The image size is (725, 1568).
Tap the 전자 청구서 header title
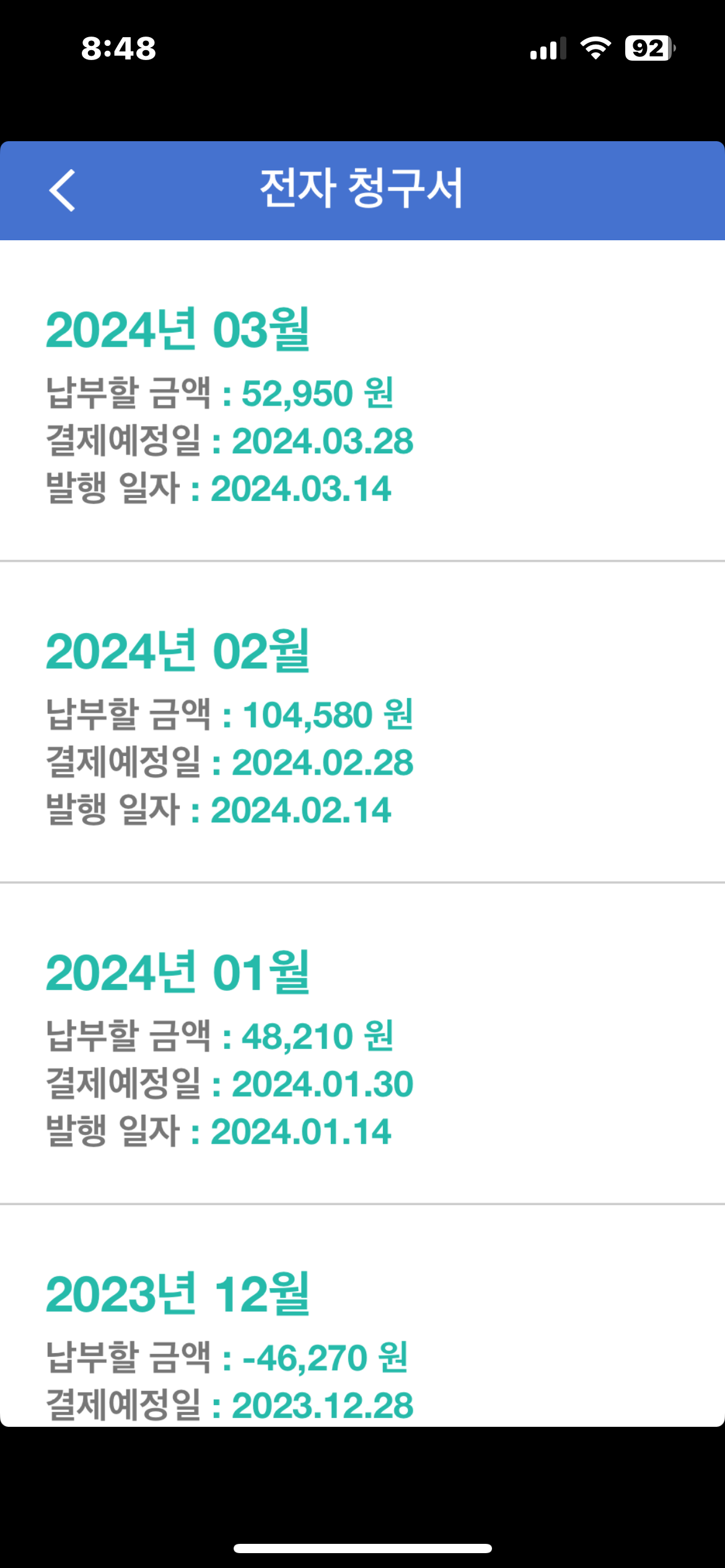pyautogui.click(x=362, y=189)
